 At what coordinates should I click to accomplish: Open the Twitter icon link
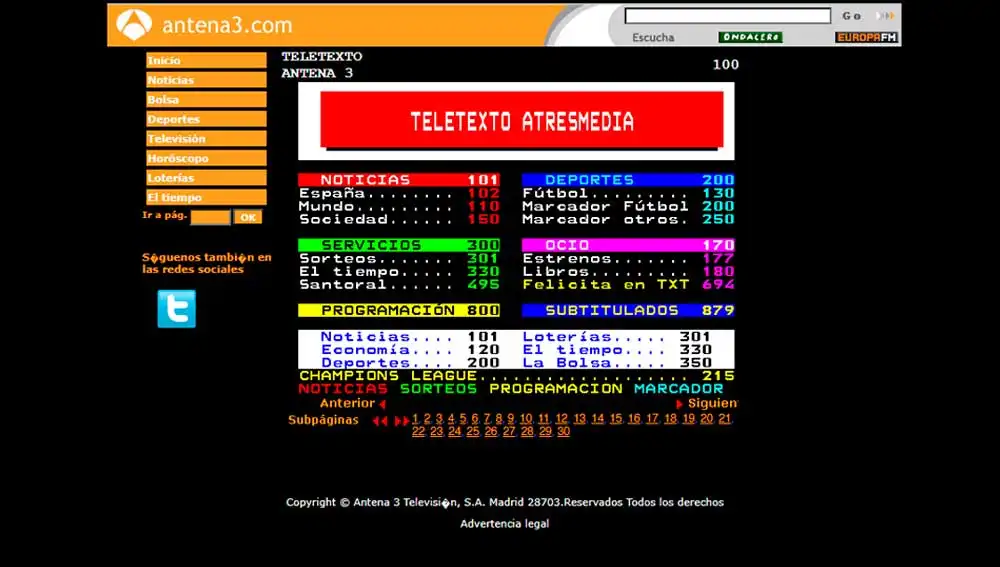pos(177,309)
